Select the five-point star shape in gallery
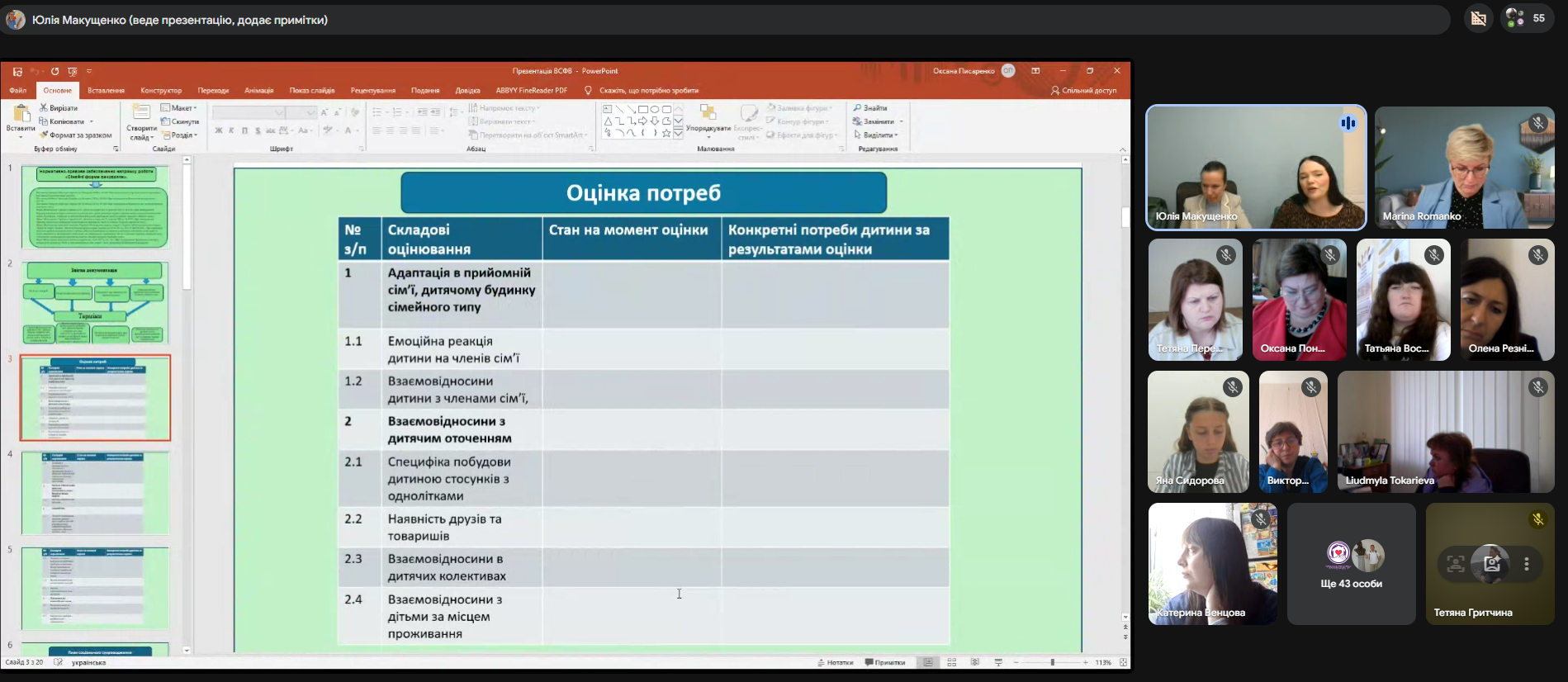 (666, 133)
